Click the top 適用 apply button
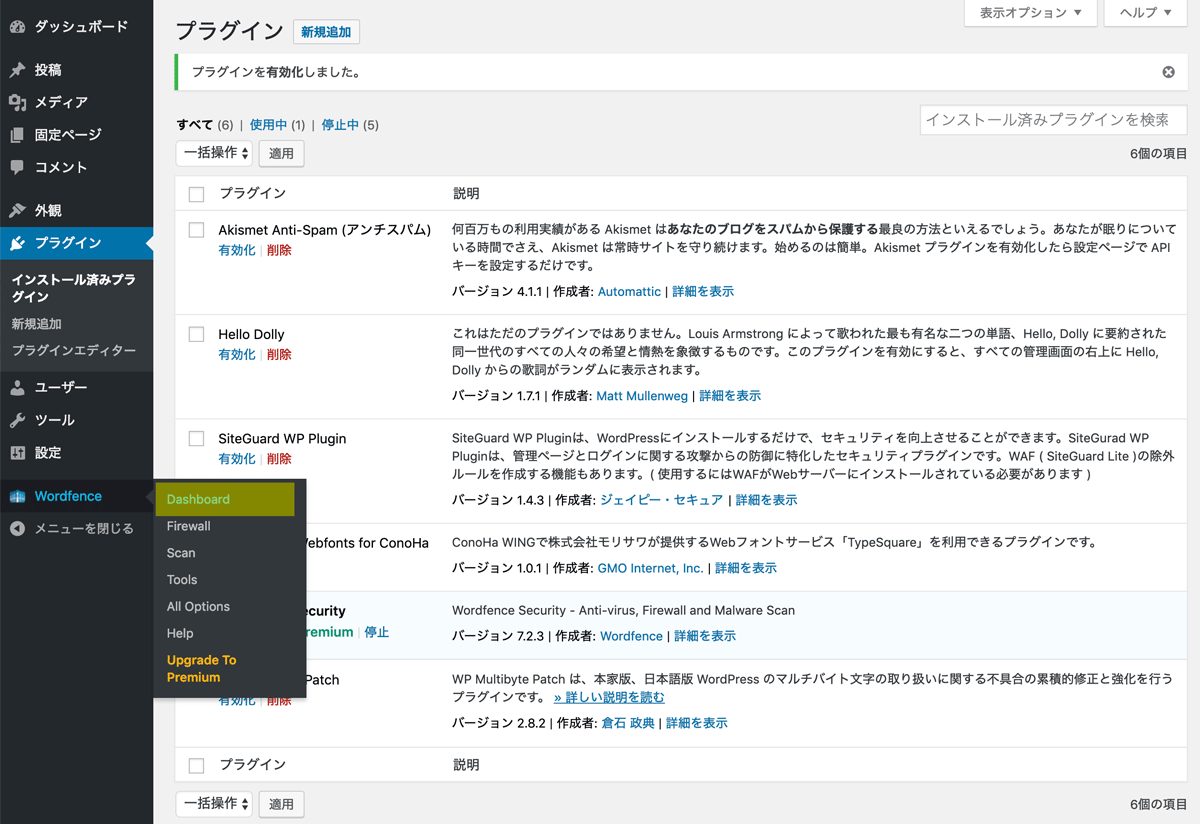The image size is (1200, 824). [x=281, y=153]
